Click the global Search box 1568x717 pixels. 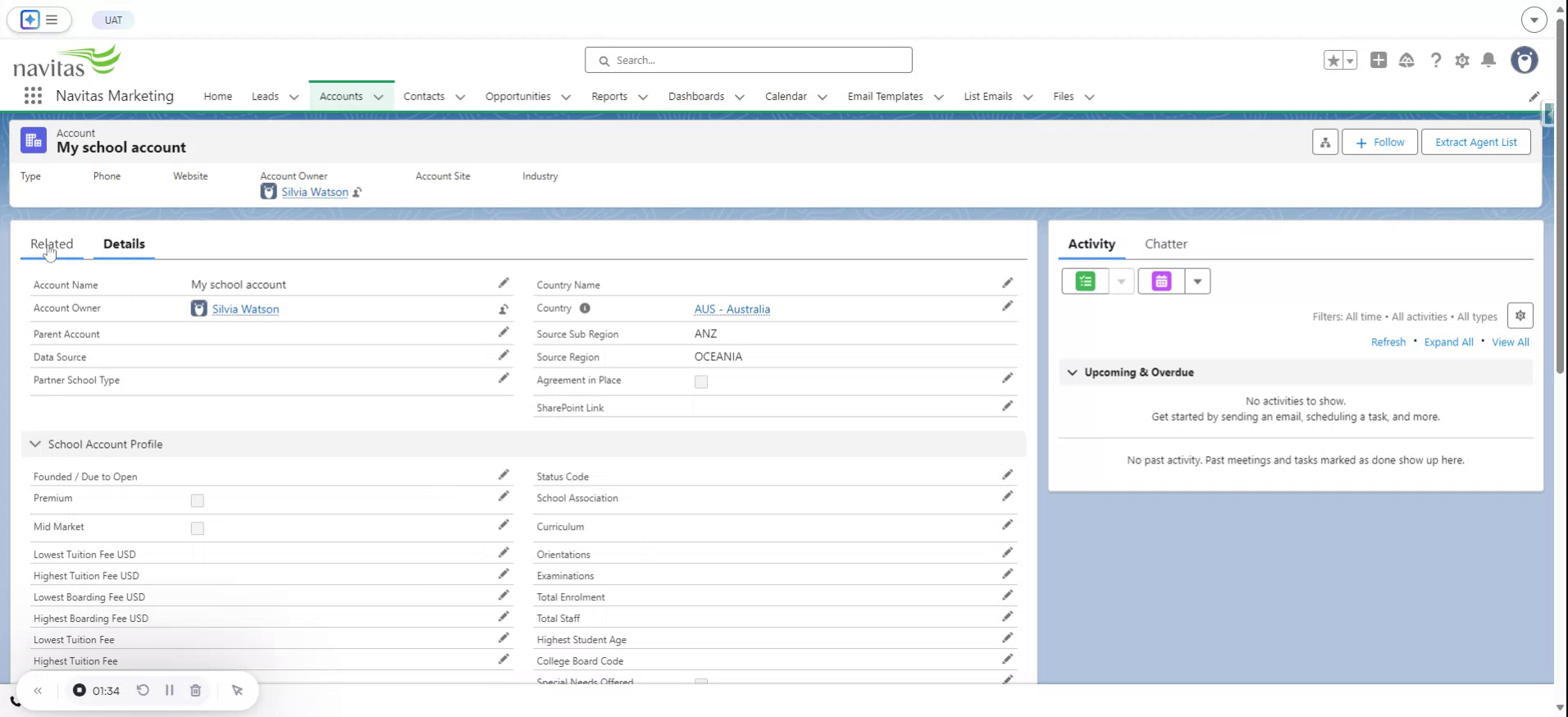point(749,60)
